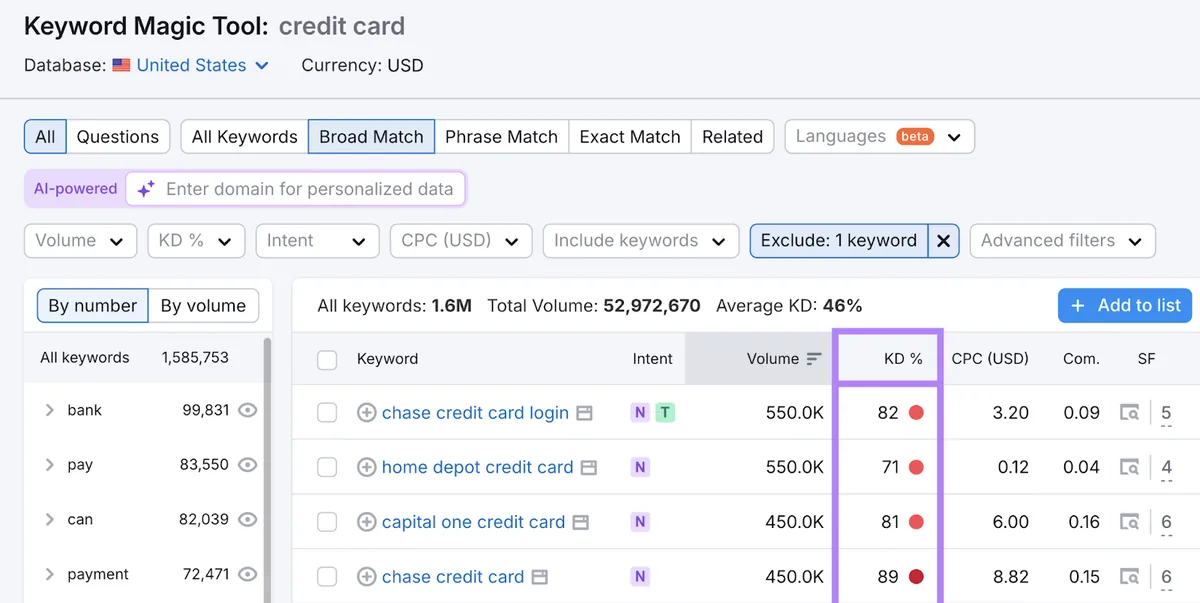Open the Languages beta dropdown

coord(880,137)
